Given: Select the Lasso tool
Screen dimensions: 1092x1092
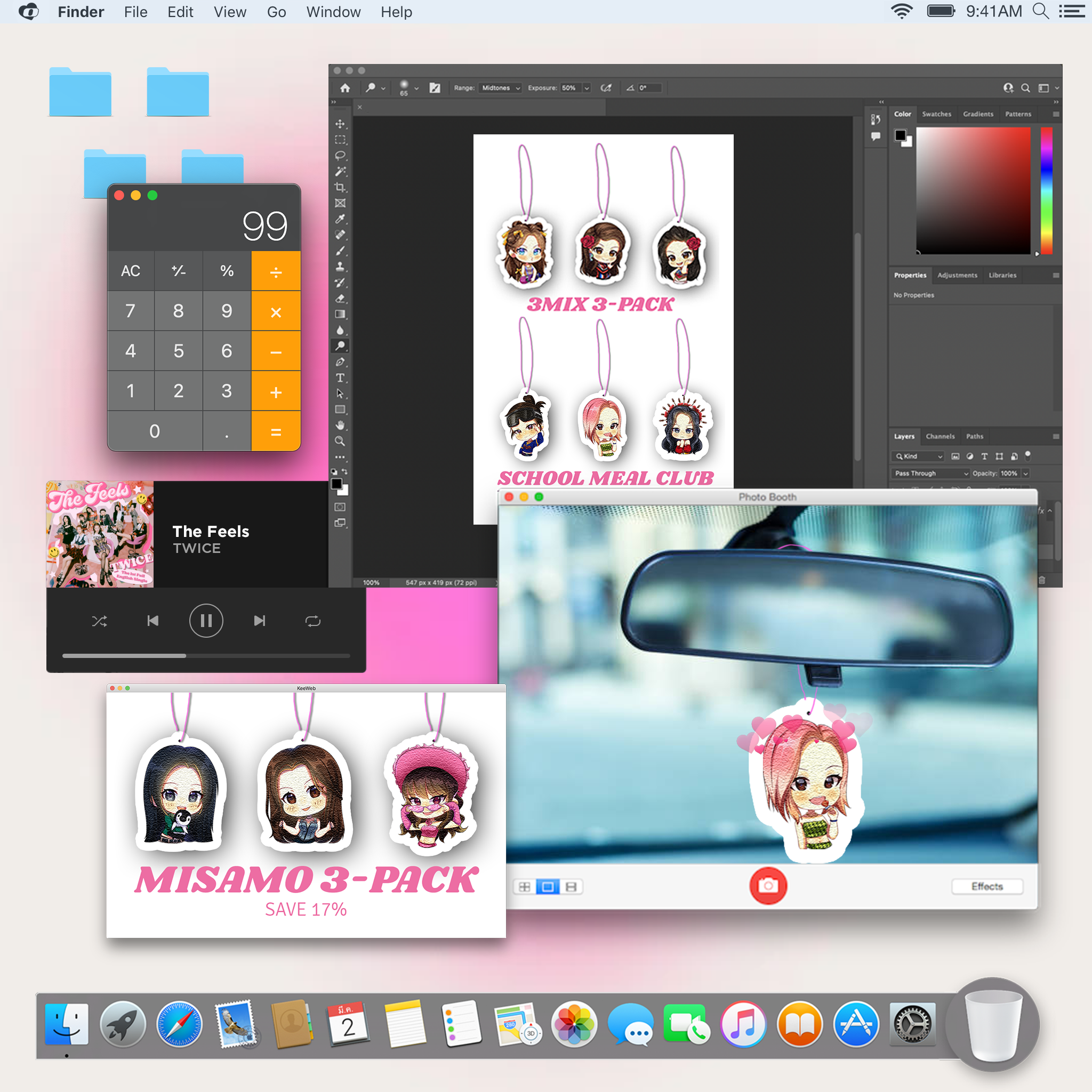Looking at the screenshot, I should coord(340,156).
